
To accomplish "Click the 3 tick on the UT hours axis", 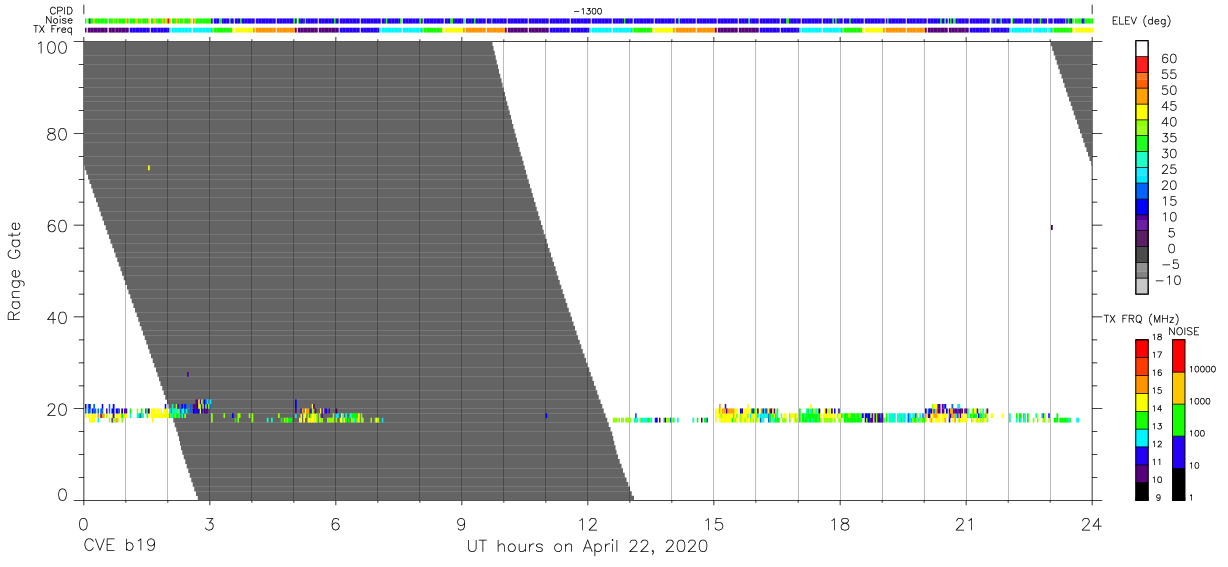I will (209, 525).
